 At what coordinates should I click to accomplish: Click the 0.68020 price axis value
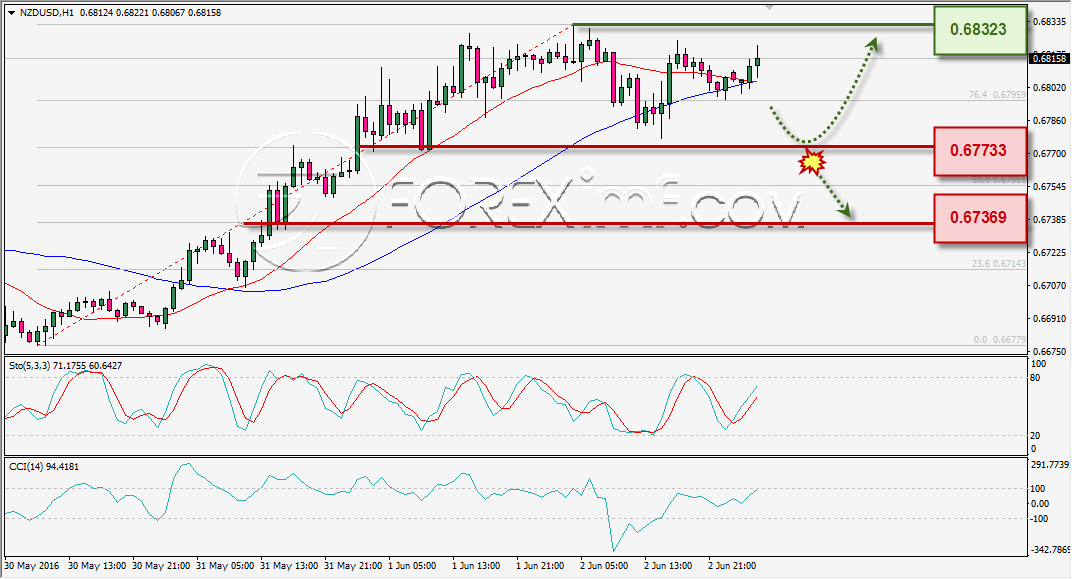click(1049, 87)
